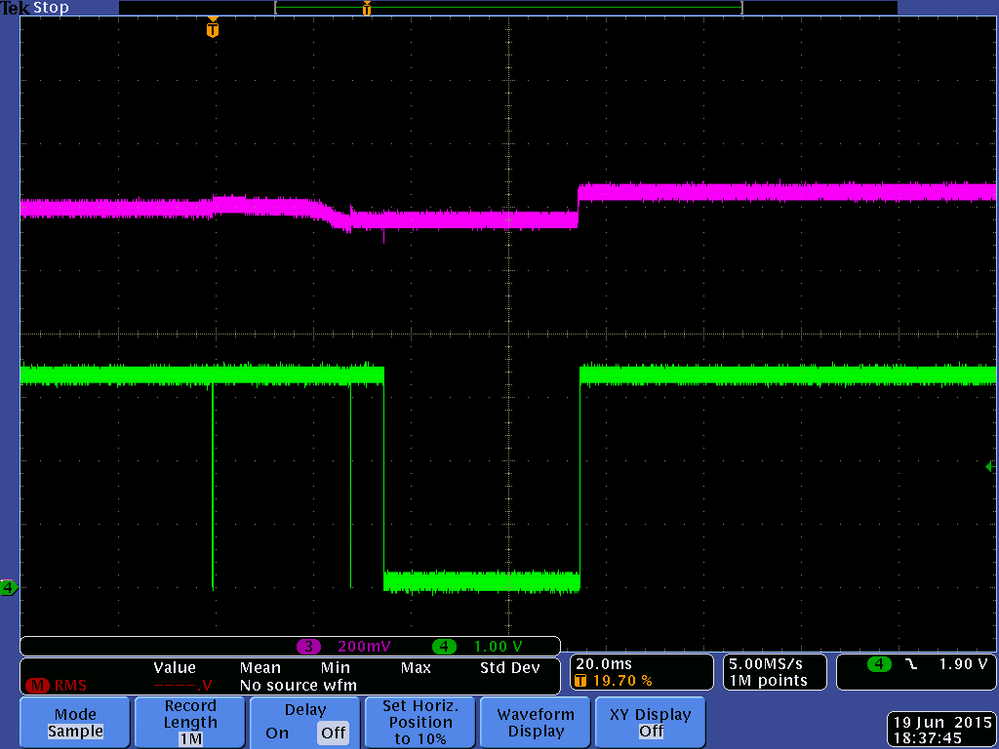
Task: Click the 1.00 V channel 4 scale value
Action: click(498, 646)
